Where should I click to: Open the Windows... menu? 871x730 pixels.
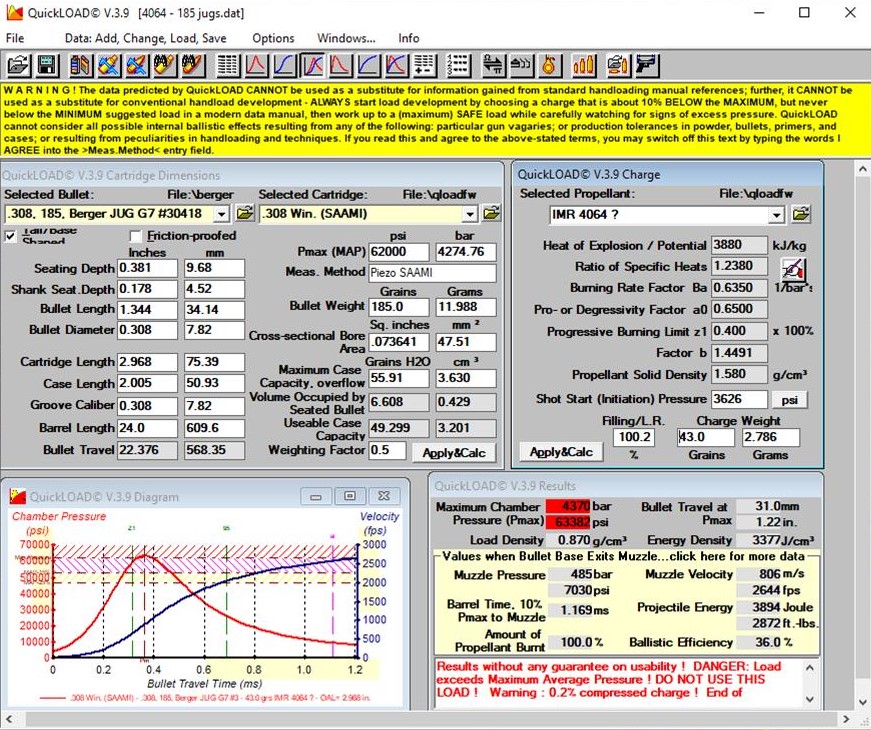click(x=346, y=38)
